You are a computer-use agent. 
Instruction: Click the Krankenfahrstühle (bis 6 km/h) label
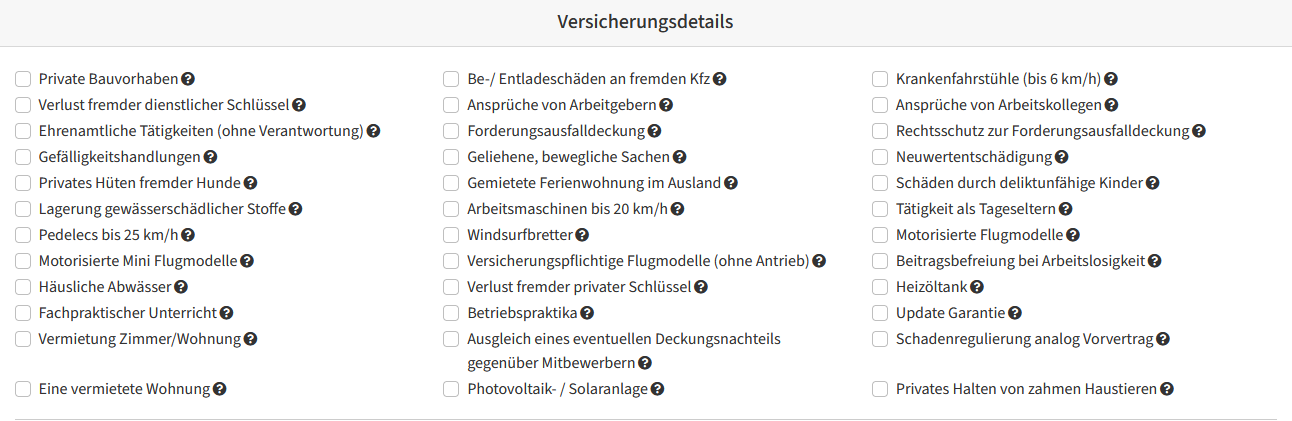tap(998, 79)
